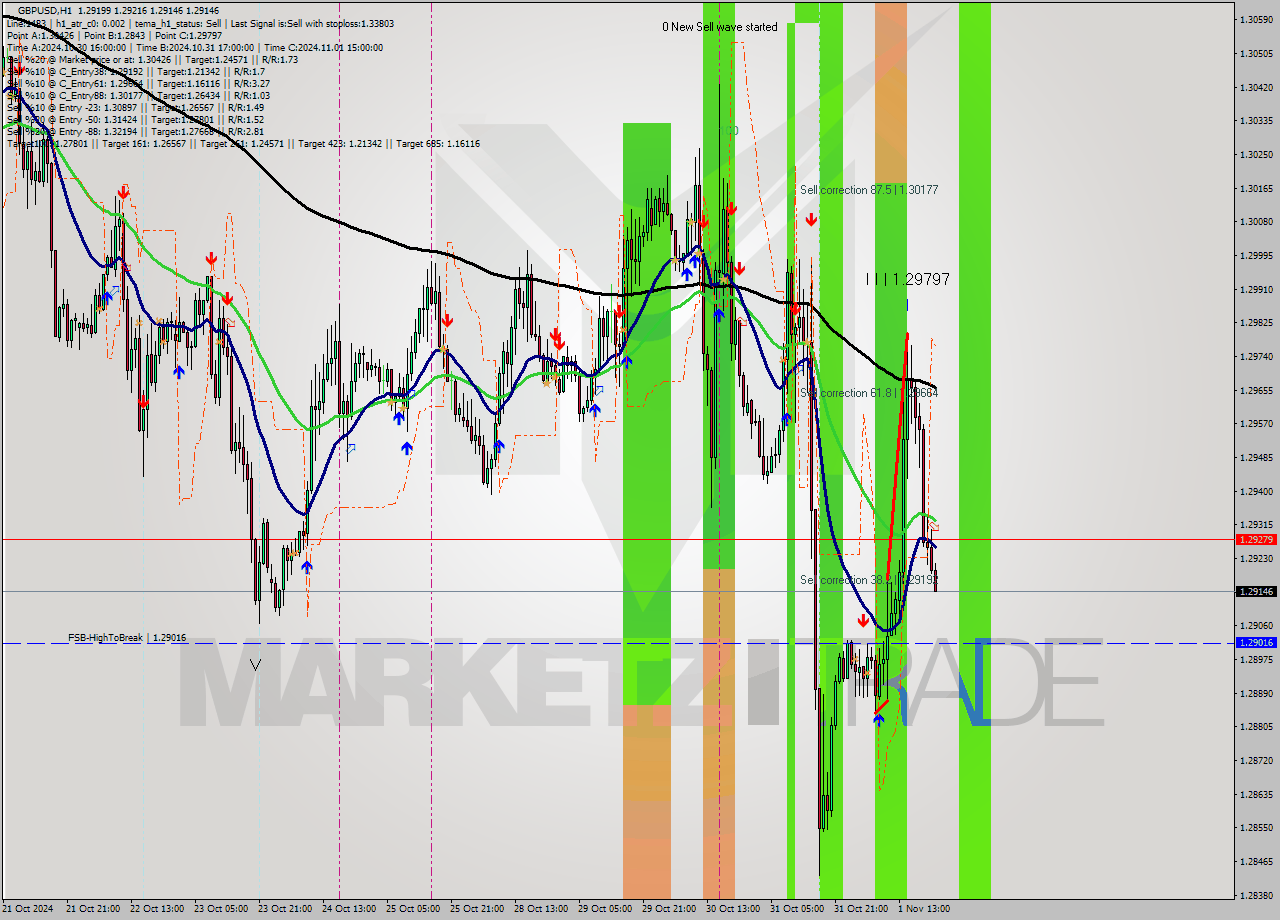Click the black 1.29146 current price tag
Screen dimensions: 1280x920
[x=1256, y=591]
